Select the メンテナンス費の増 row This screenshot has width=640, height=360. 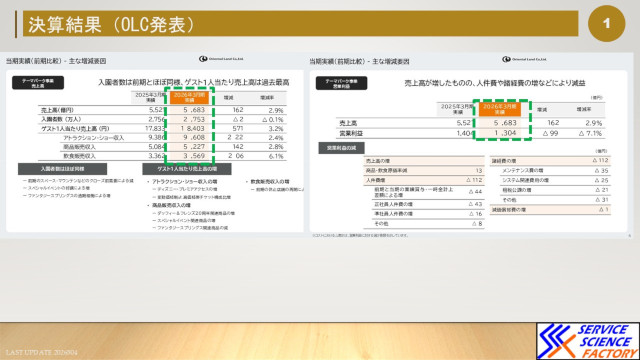coord(555,171)
